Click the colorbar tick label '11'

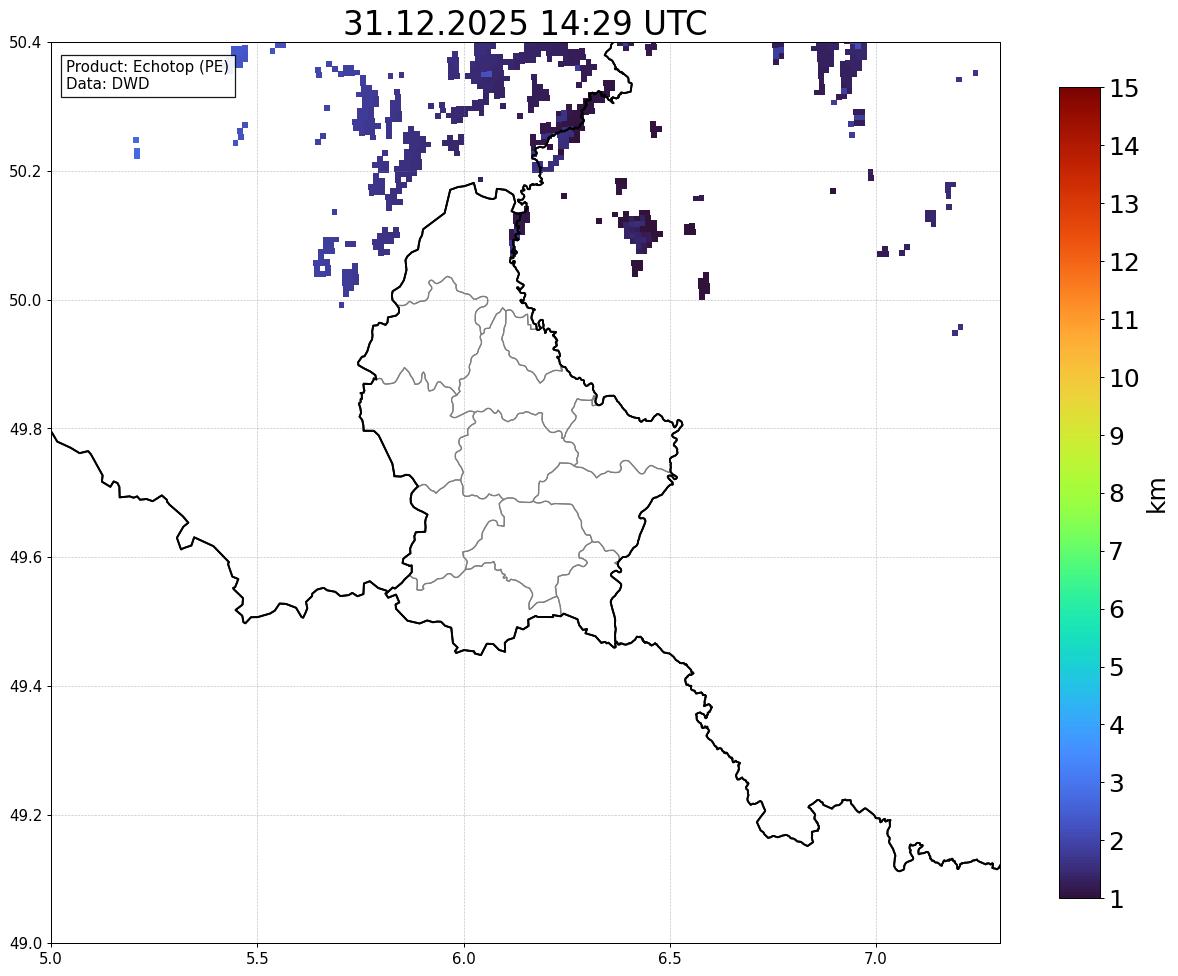(x=1124, y=320)
